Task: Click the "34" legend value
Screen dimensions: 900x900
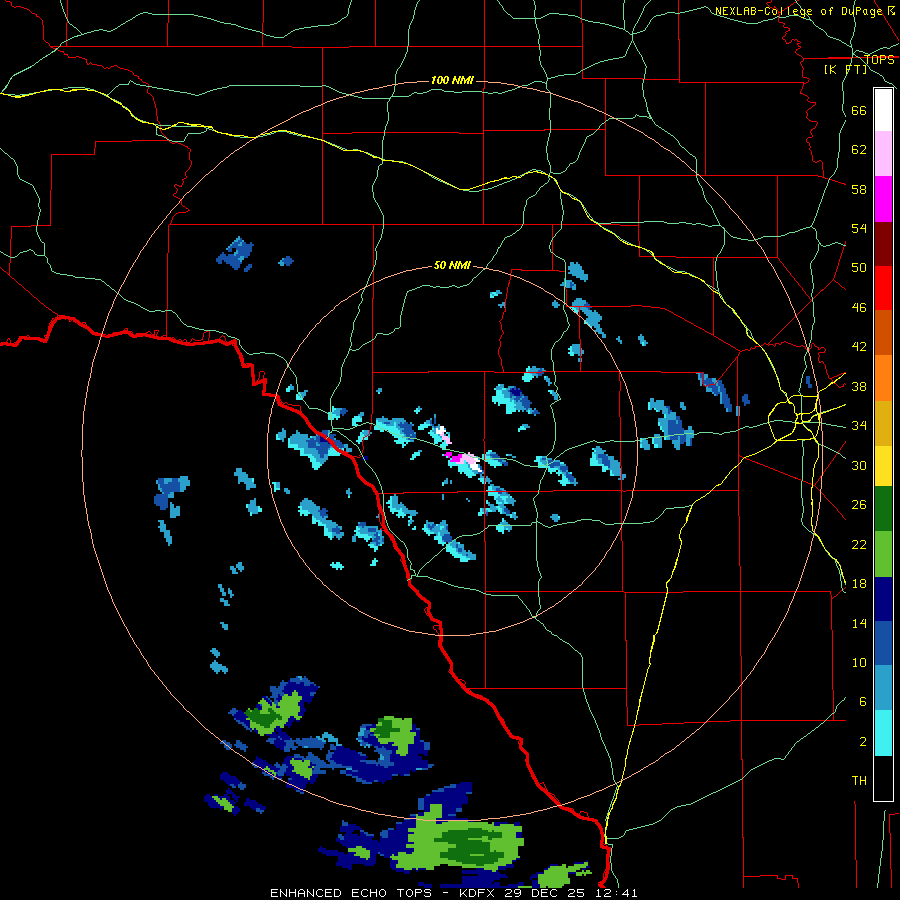Action: pos(859,425)
